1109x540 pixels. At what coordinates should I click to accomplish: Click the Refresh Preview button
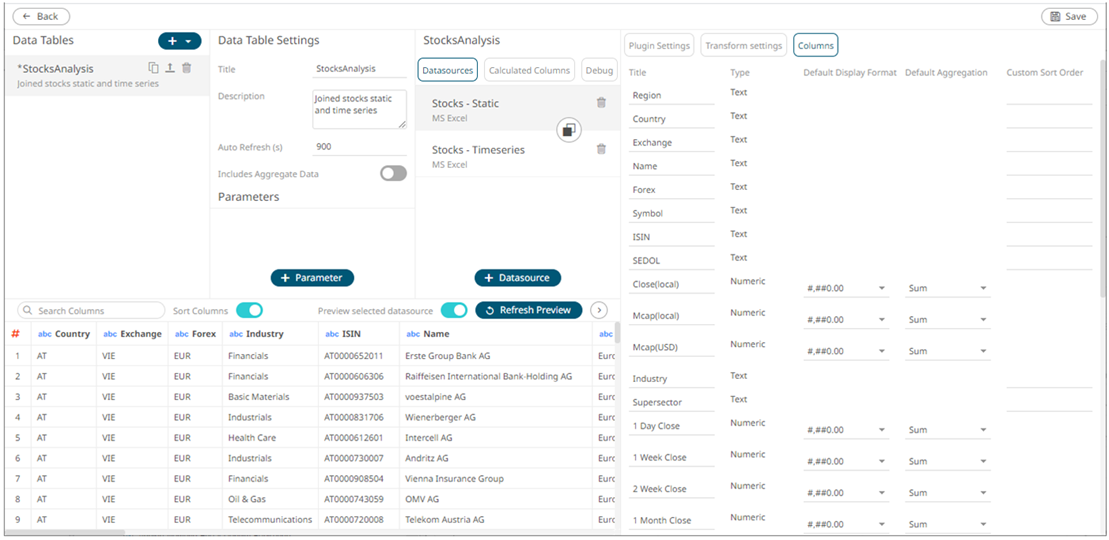coord(528,310)
